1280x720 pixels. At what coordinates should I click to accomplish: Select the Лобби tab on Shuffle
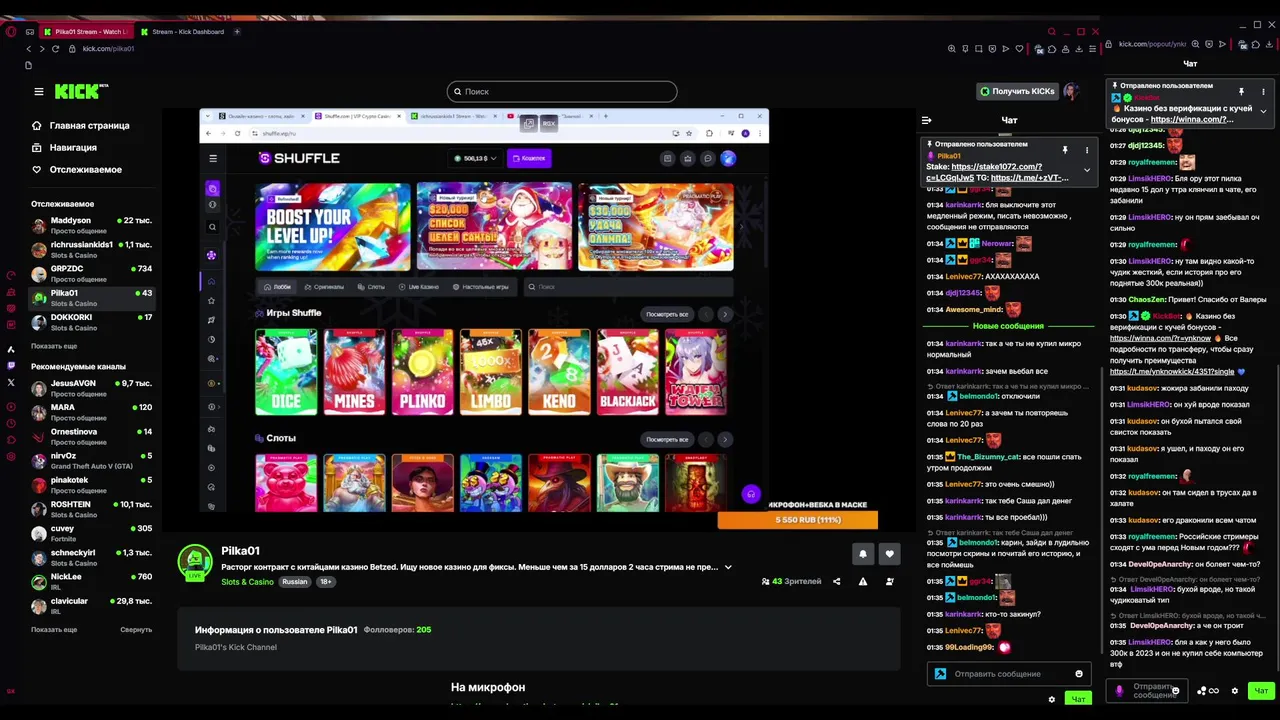[x=277, y=287]
